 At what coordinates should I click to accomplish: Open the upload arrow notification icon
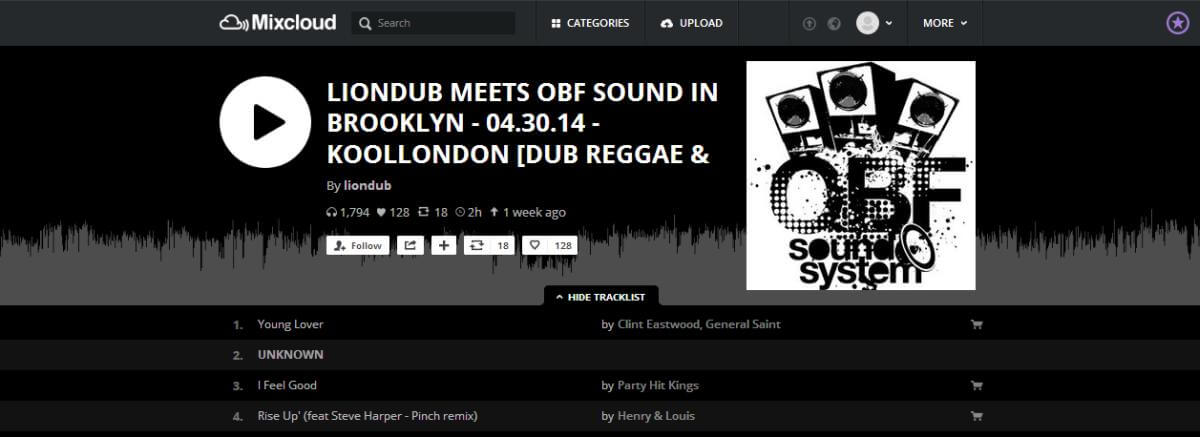810,23
